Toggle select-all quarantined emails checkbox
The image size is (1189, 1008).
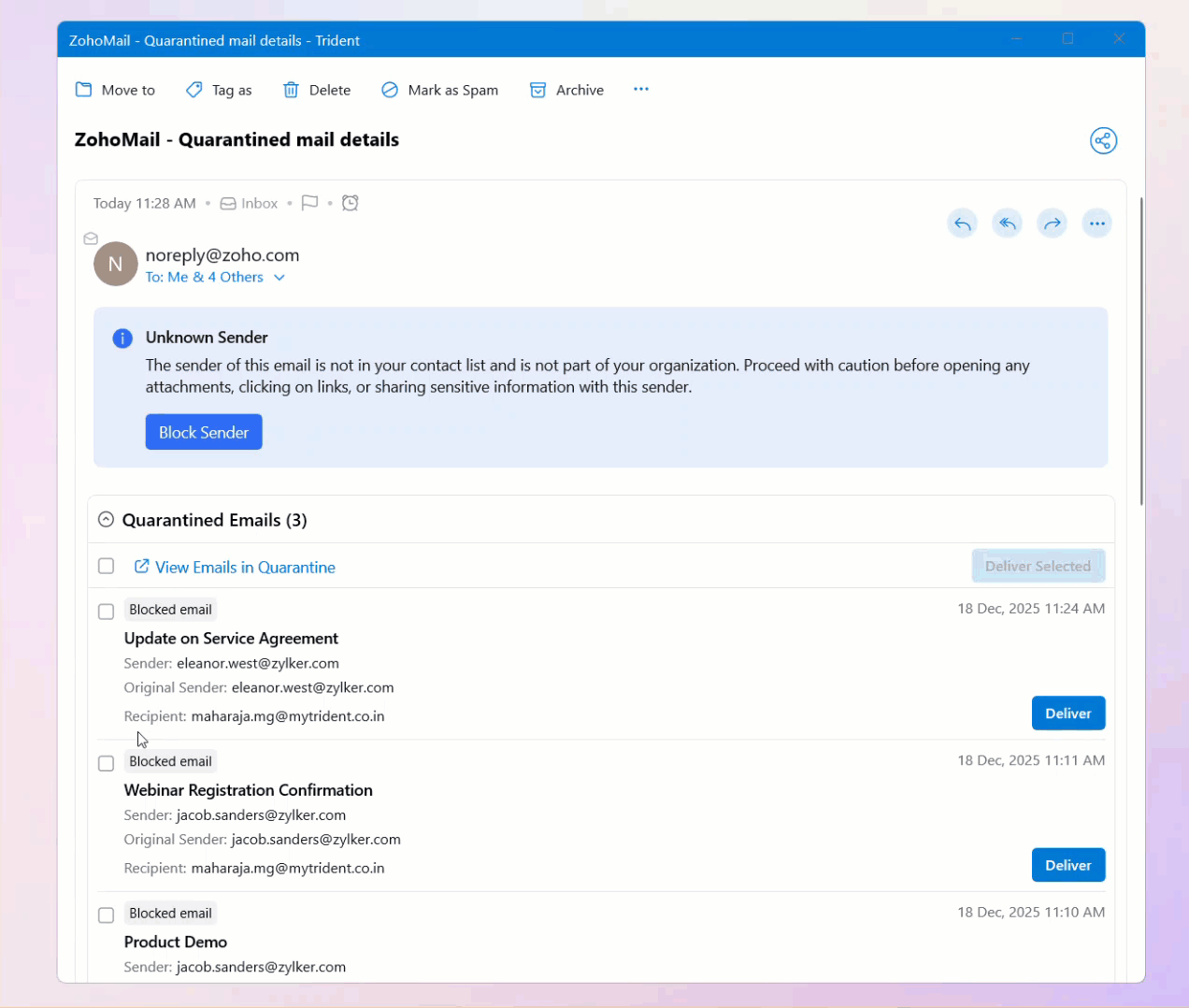click(x=107, y=566)
